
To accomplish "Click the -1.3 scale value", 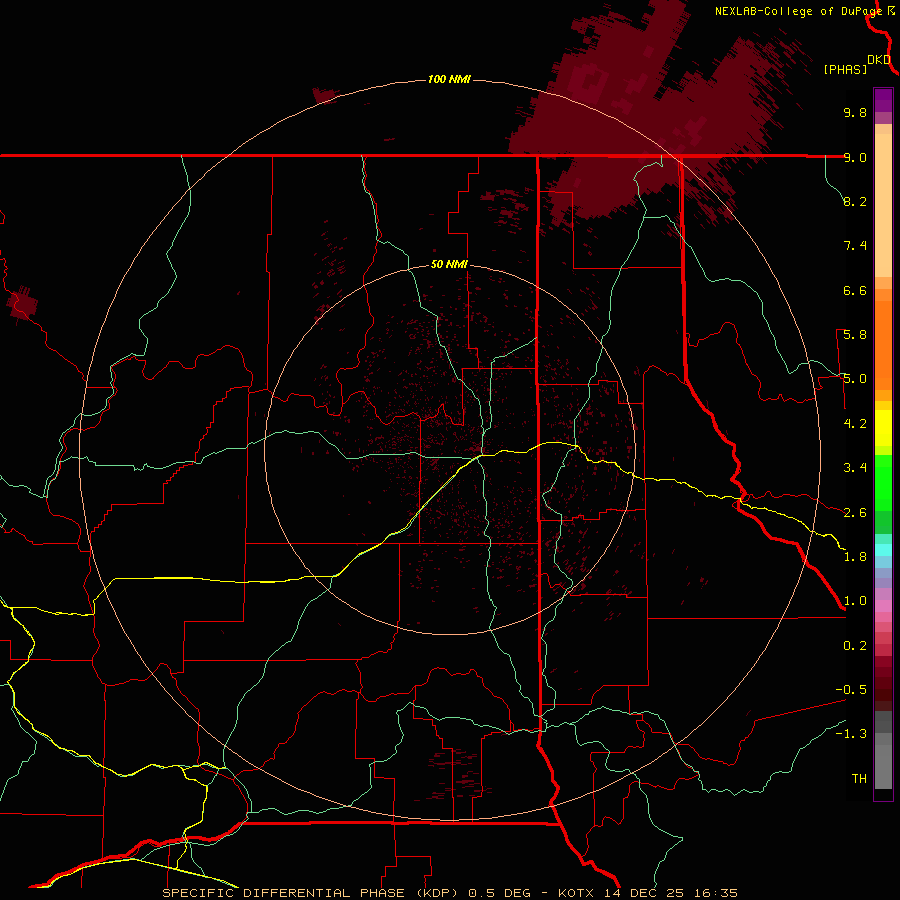I will coord(851,734).
